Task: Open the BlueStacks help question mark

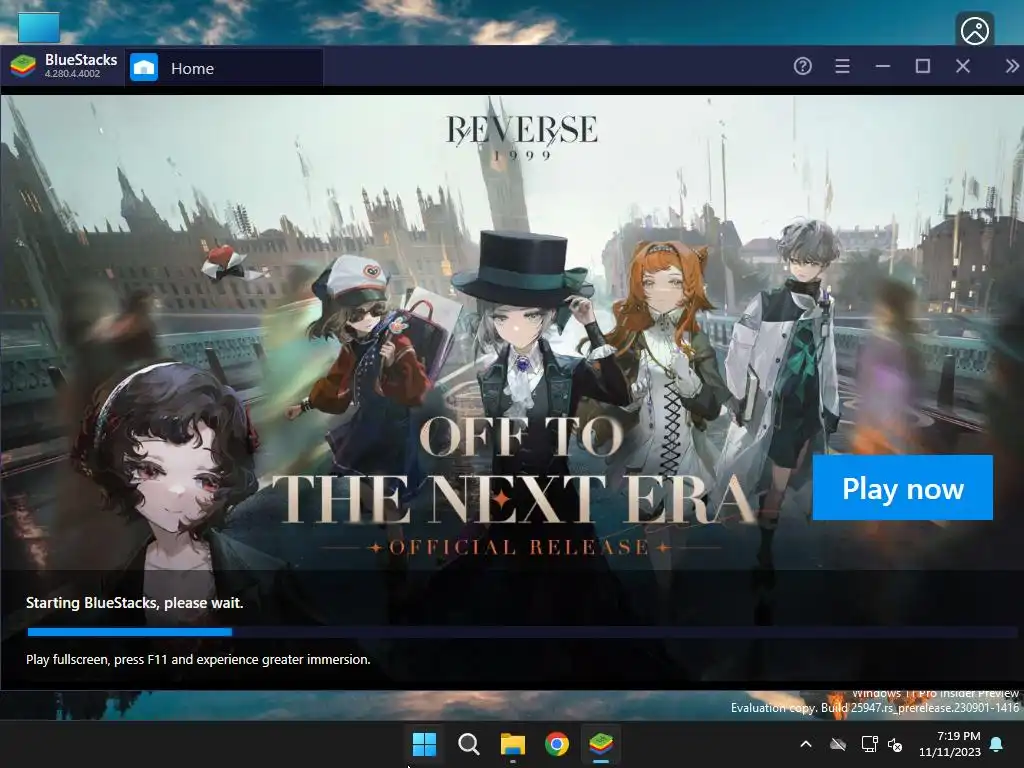Action: 803,66
